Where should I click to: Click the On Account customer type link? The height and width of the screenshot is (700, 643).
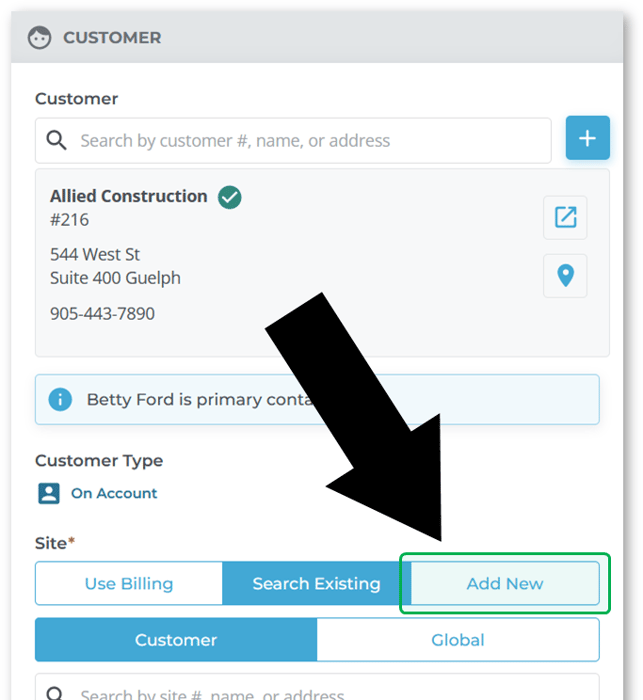114,493
